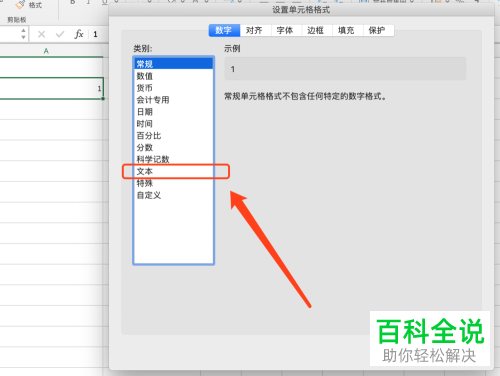Choose the 货币 category
This screenshot has width=500, height=376.
click(173, 88)
